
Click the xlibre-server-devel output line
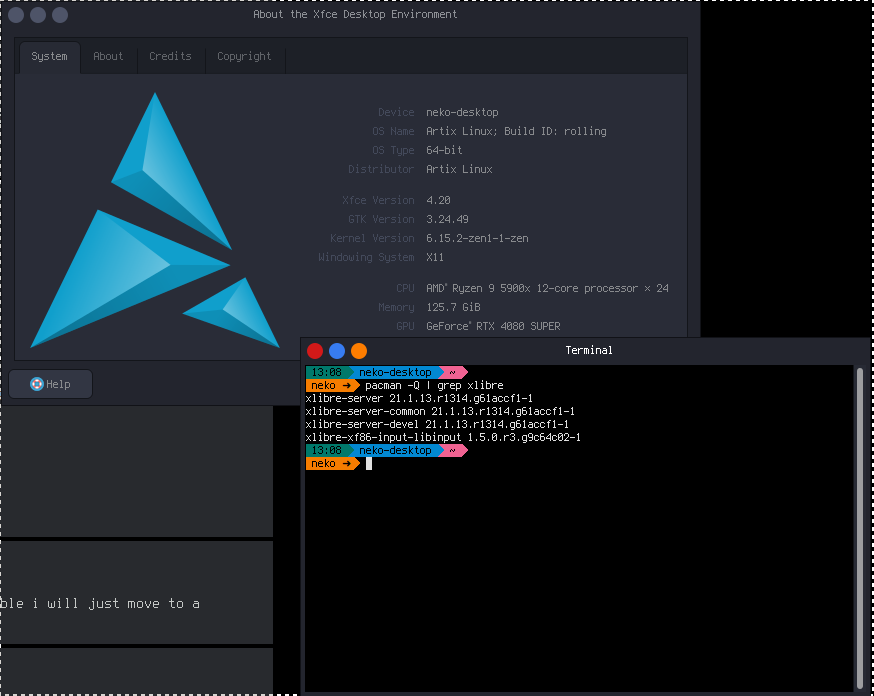click(x=437, y=424)
